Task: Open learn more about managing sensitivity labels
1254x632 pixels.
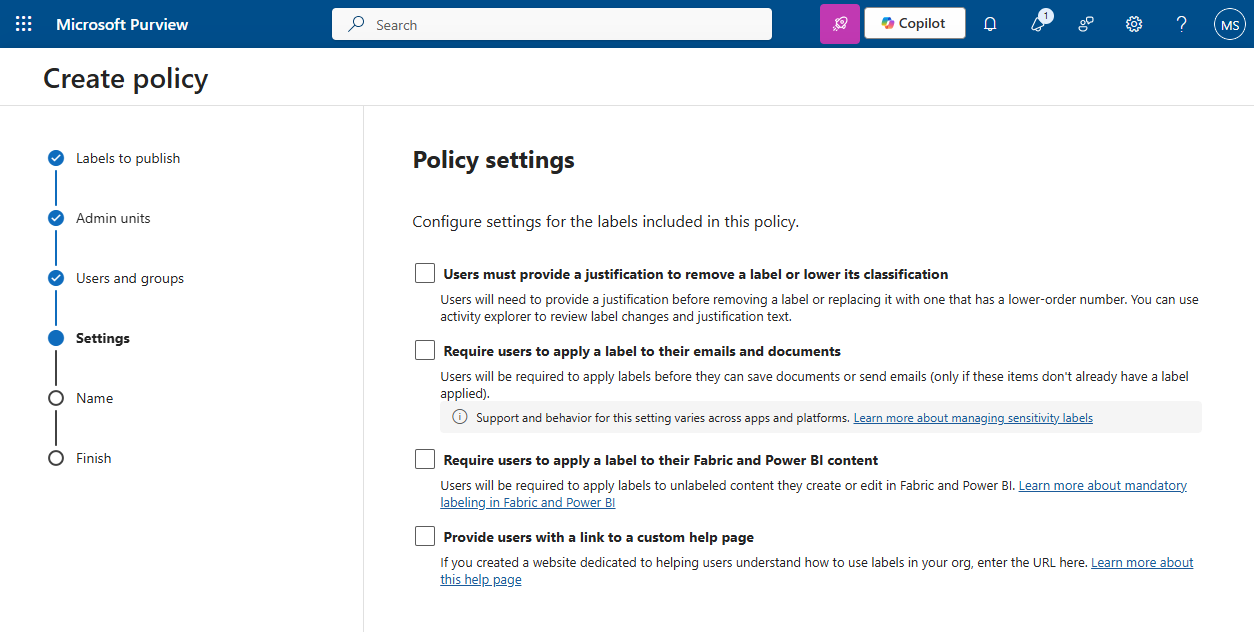Action: click(972, 417)
